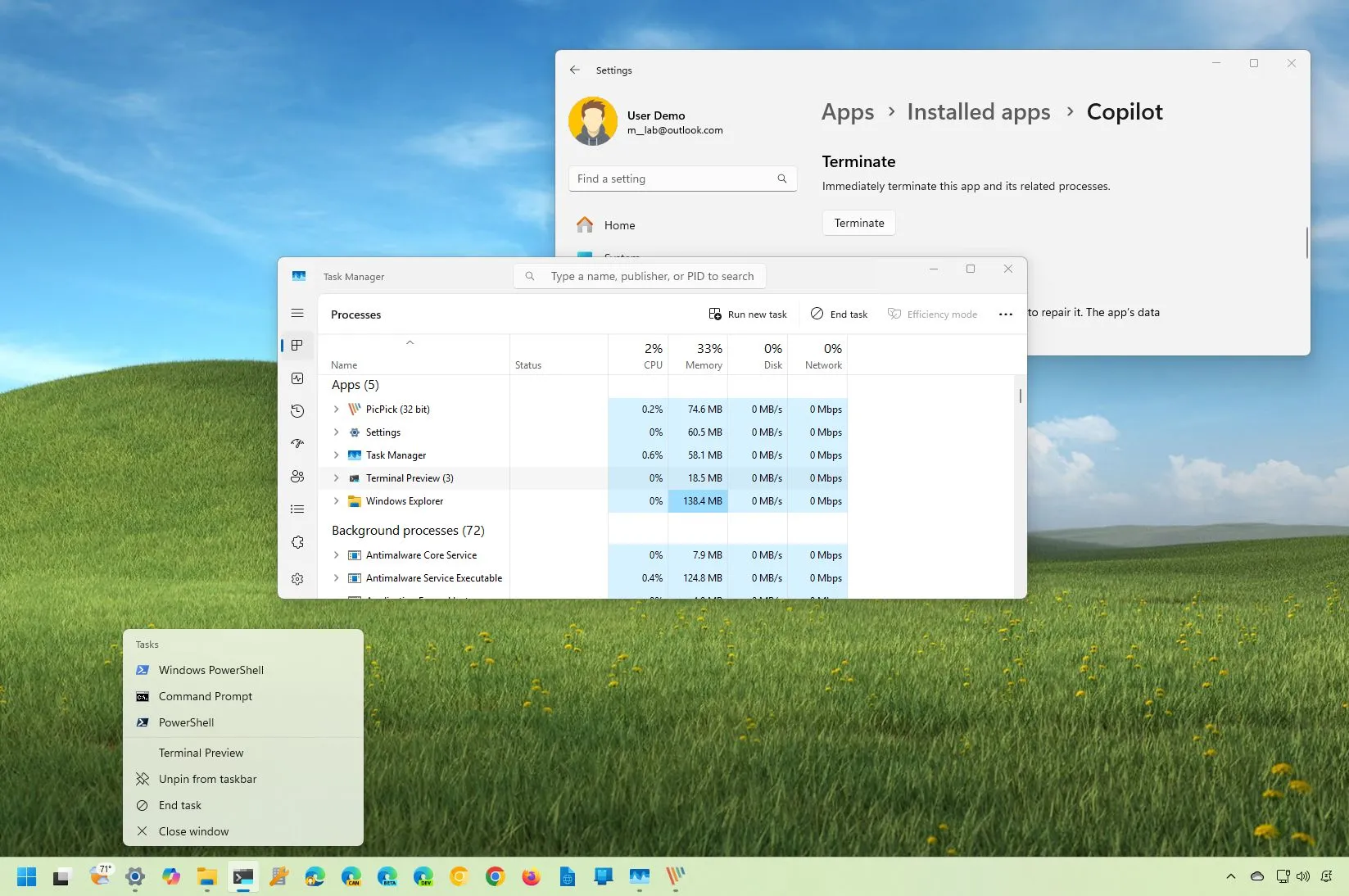Select End task in the jump list
This screenshot has height=896, width=1349.
pos(243,805)
